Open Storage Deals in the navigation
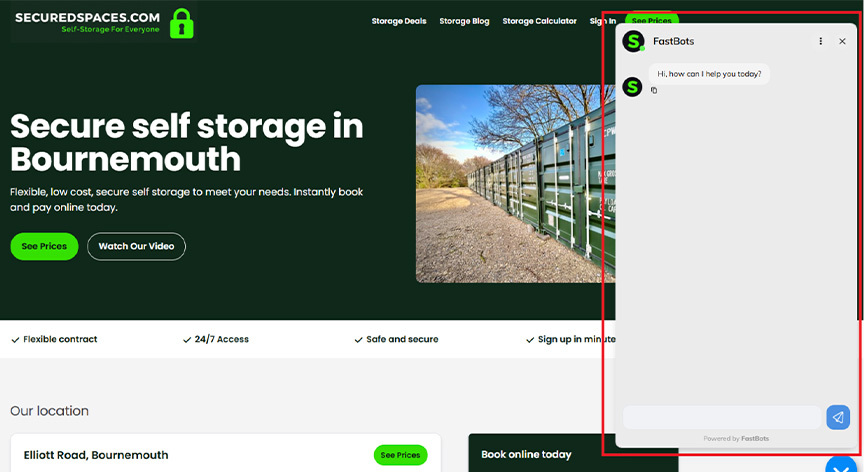The height and width of the screenshot is (472, 864). click(399, 21)
